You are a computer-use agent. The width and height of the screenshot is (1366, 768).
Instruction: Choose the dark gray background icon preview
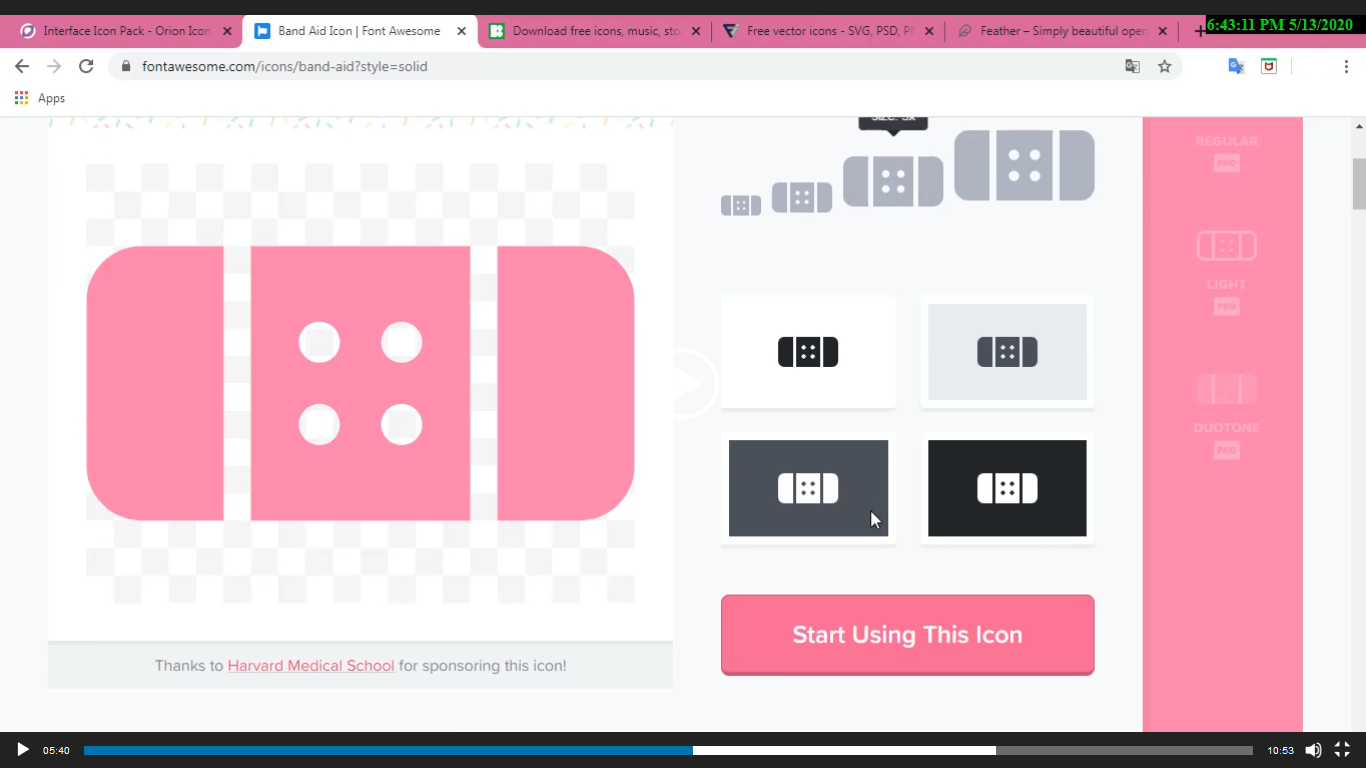(x=808, y=488)
